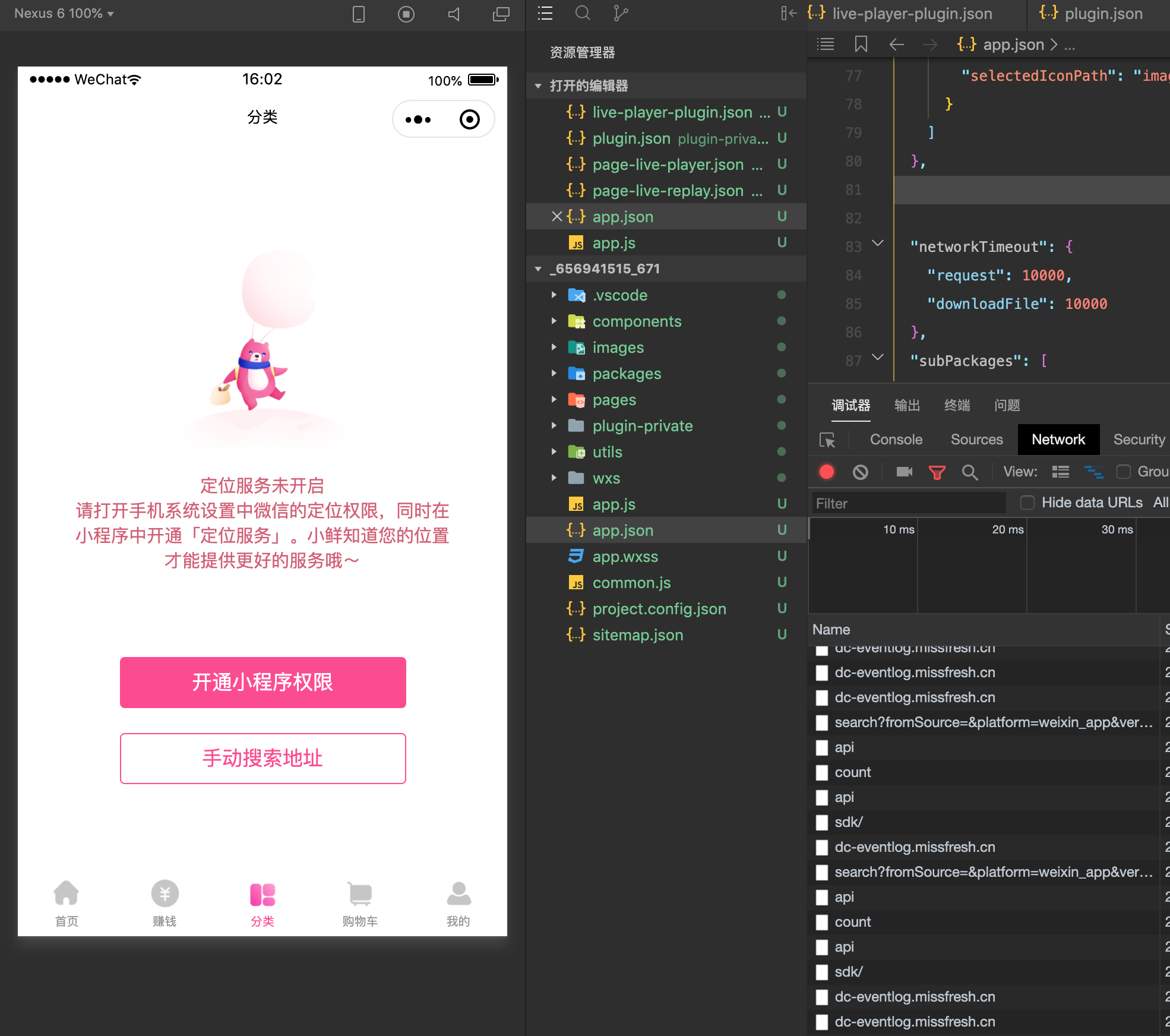Click the capture screenshots camera icon
The image size is (1170, 1036).
905,472
